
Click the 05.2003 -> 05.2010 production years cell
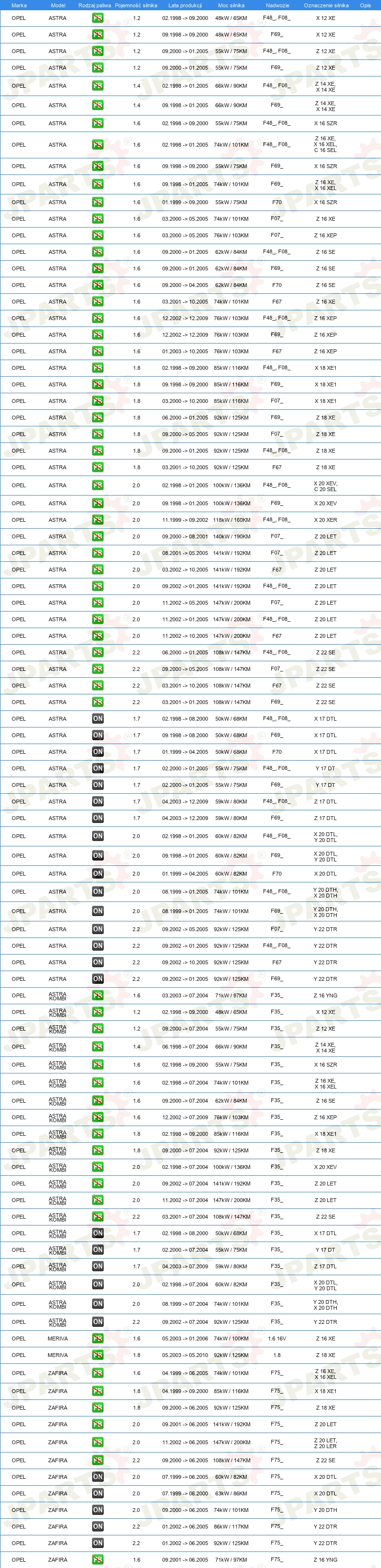[x=185, y=1355]
